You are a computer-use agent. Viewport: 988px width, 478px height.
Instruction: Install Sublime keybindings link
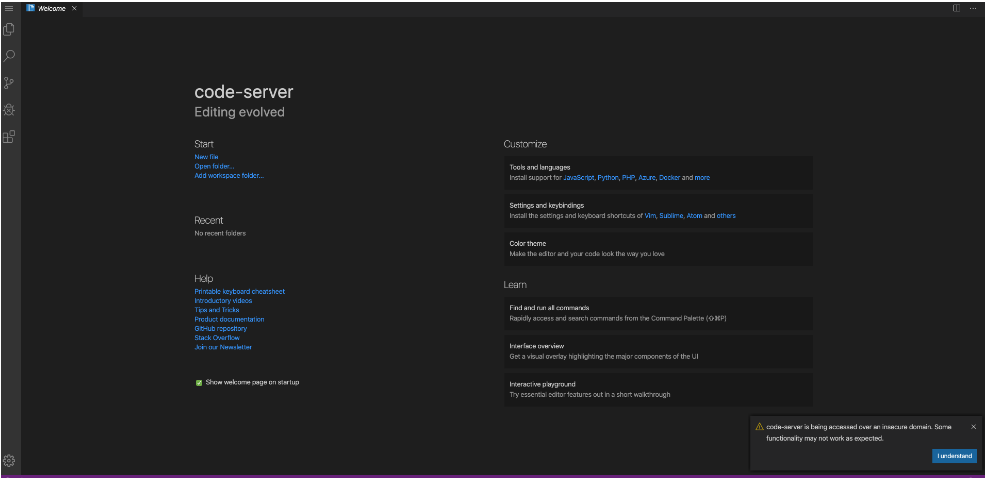coord(672,215)
